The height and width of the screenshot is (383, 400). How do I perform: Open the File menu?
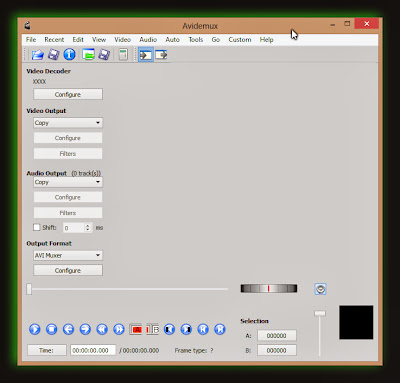tap(31, 40)
